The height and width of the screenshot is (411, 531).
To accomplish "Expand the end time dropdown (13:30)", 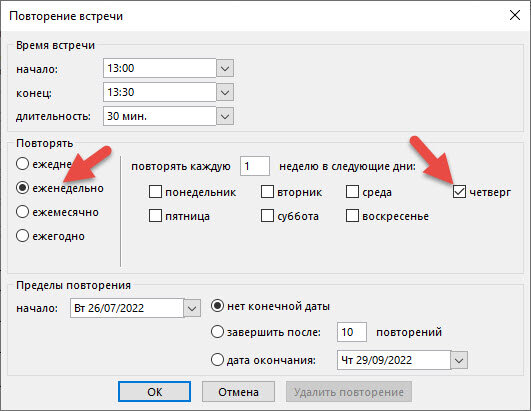I will (x=225, y=92).
